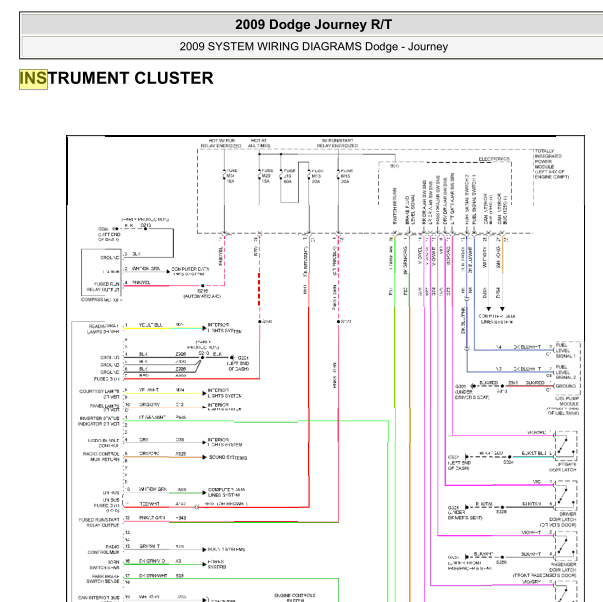The image size is (603, 602).
Task: Click the "FUEL LEVEL SIGNAL 1" connector label
Action: [x=565, y=350]
